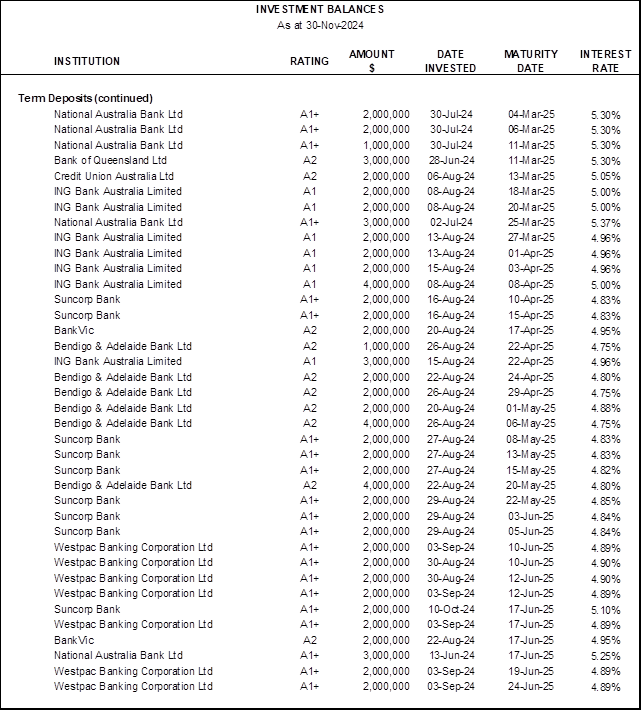642x711 pixels.
Task: Select maturity date 01-Apr-25
Action: (531, 253)
